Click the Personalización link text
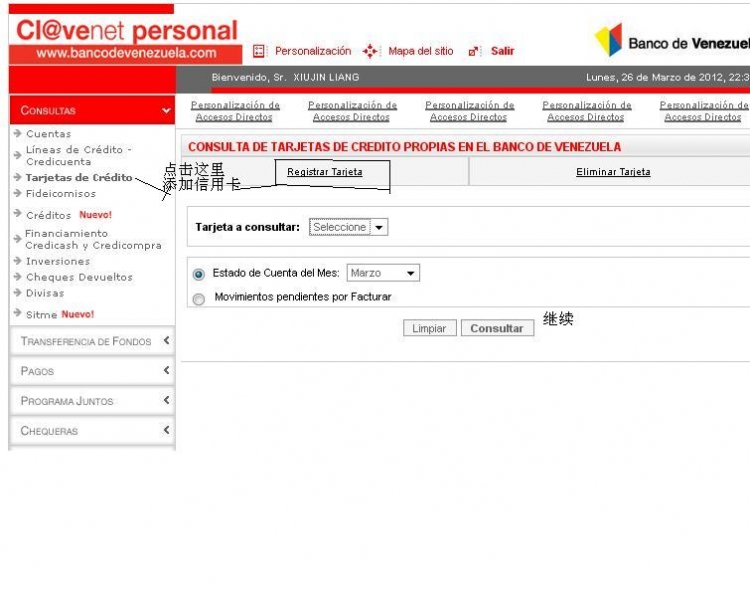 [x=313, y=51]
